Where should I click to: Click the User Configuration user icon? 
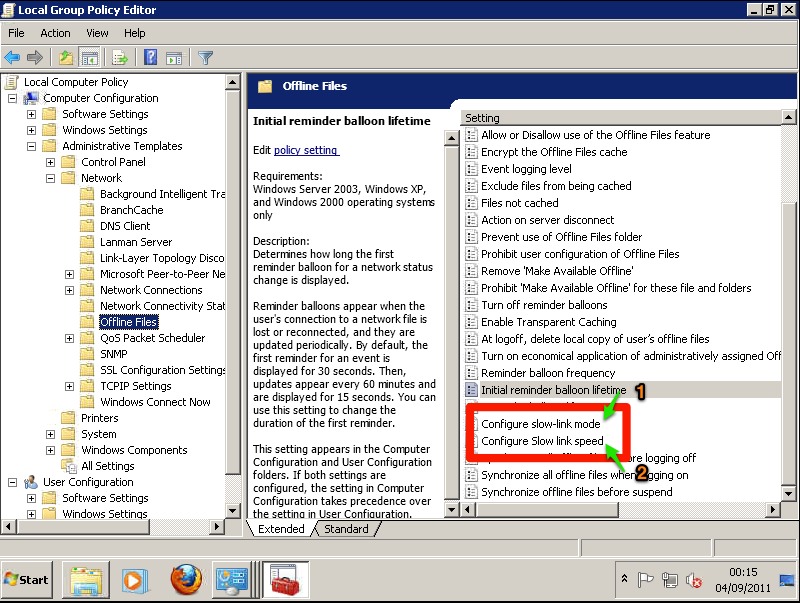31,482
